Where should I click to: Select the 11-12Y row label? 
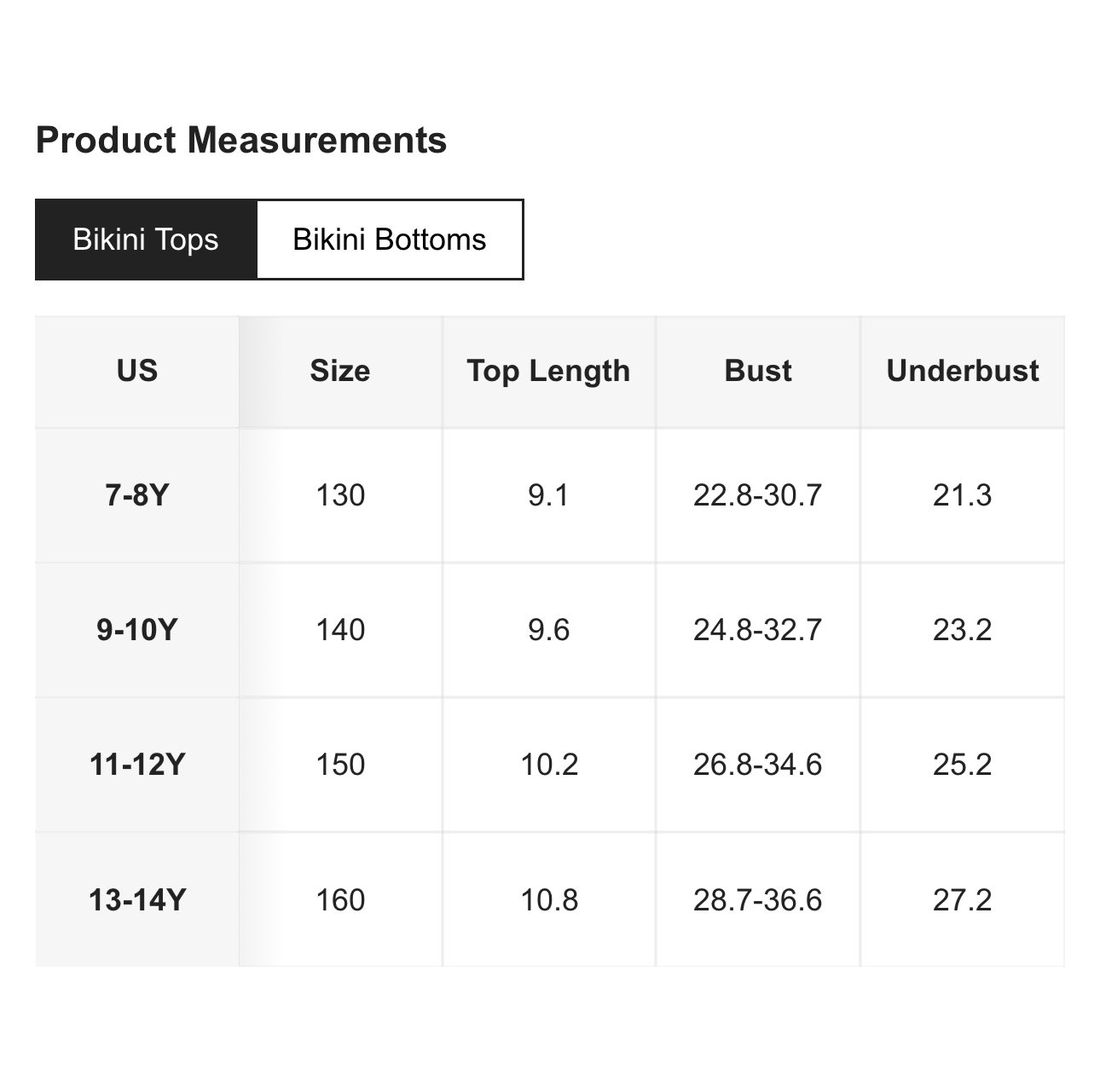coord(137,765)
